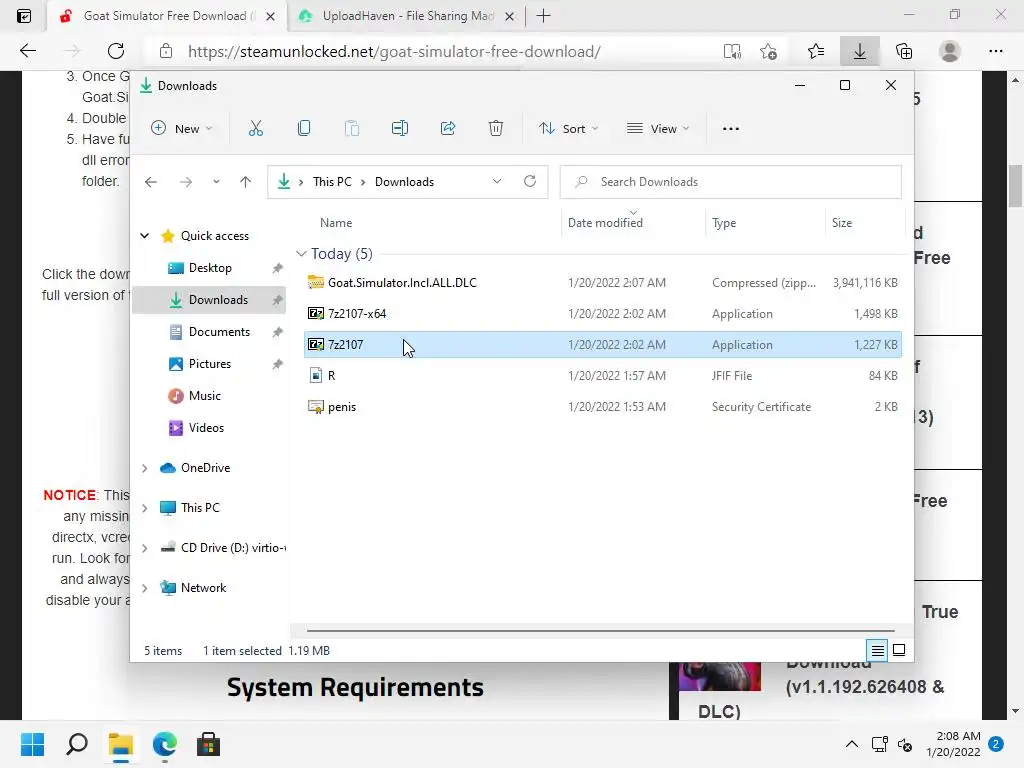Open Edge profile avatar icon

pyautogui.click(x=950, y=51)
